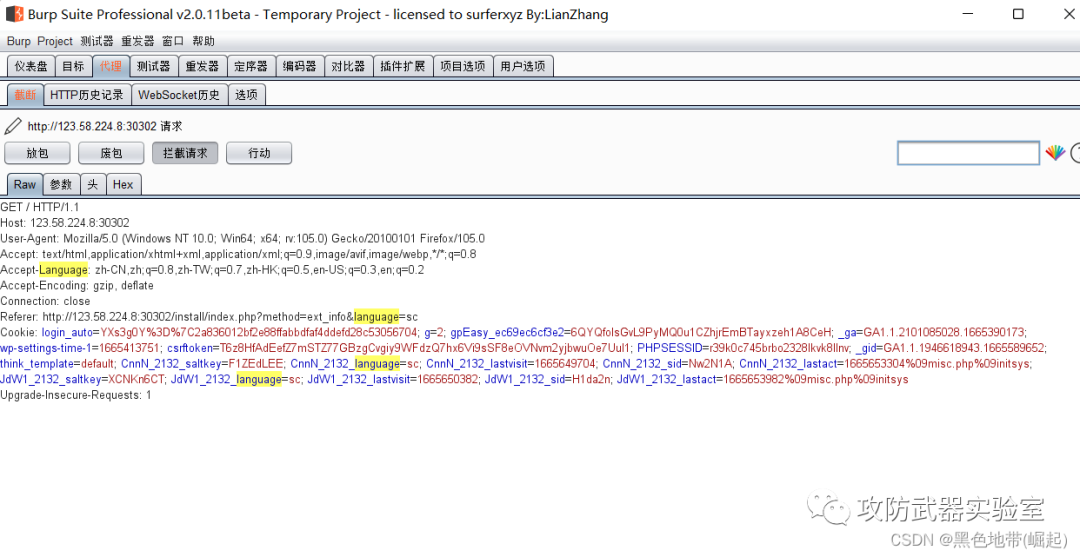Open the 选项 sub-tab
The width and height of the screenshot is (1080, 557).
247,95
